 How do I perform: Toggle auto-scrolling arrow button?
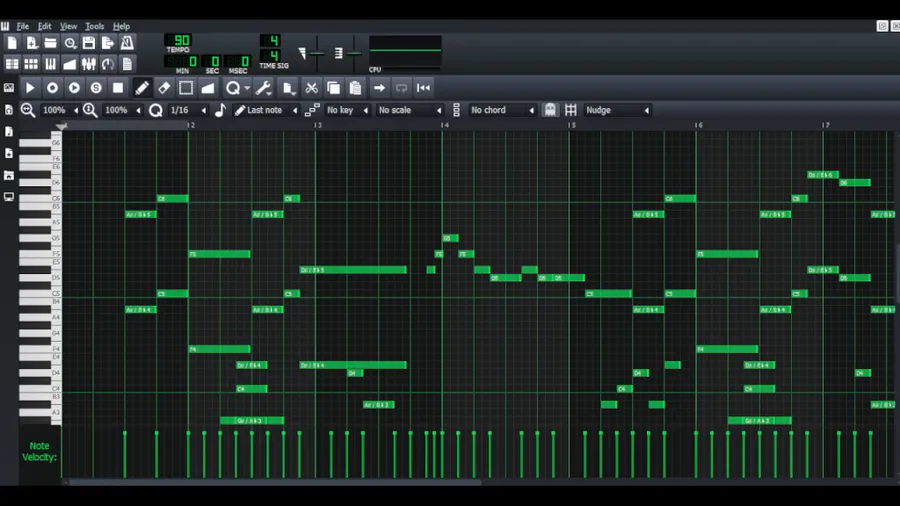[379, 88]
